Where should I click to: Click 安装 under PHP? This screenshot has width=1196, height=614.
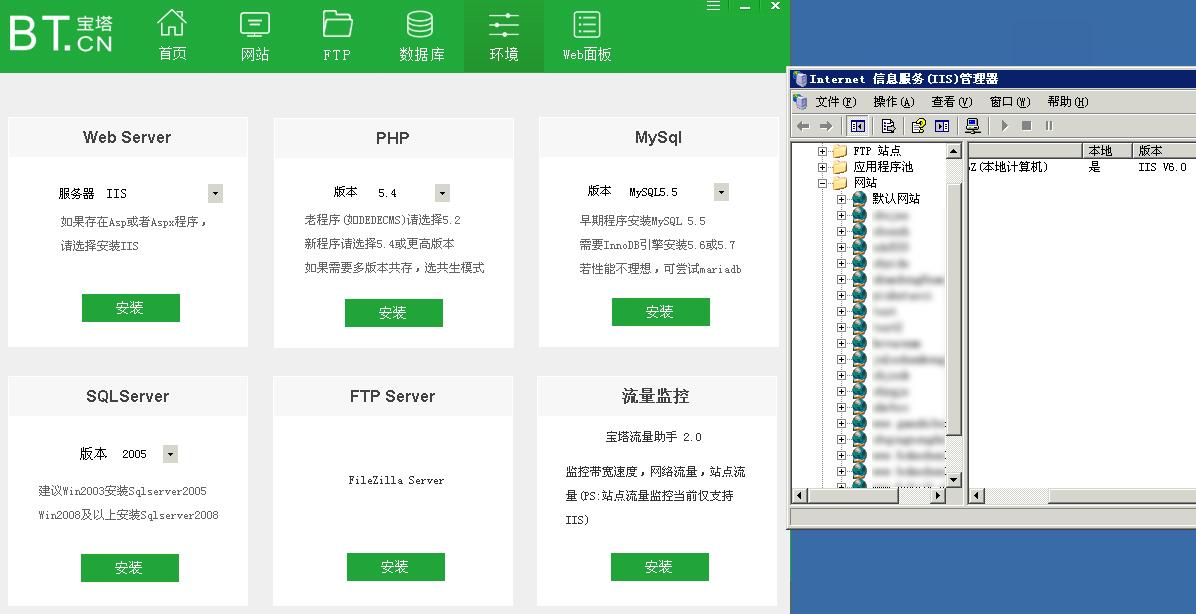click(x=394, y=313)
